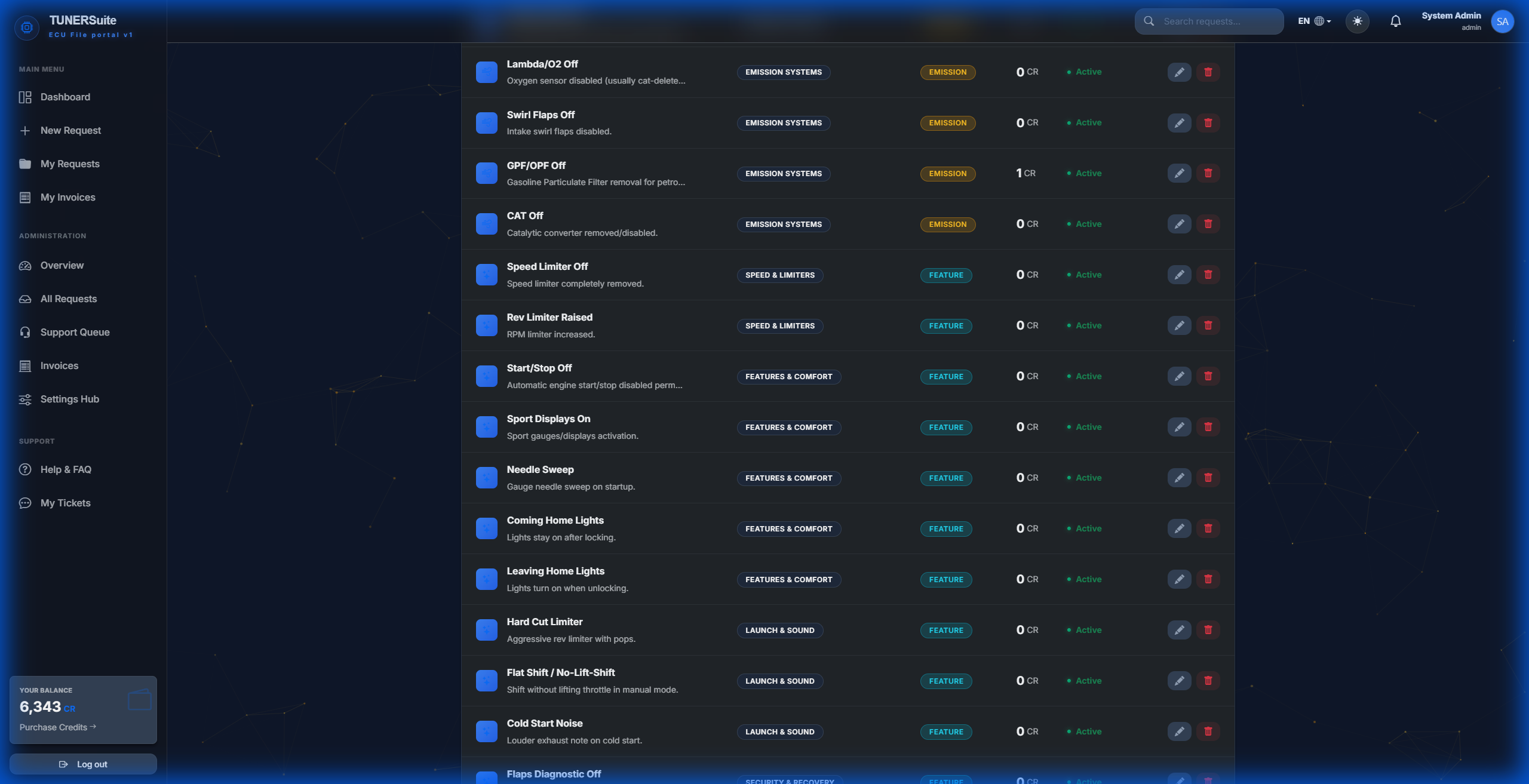The image size is (1529, 784).
Task: Open Dashboard from main menu
Action: (x=65, y=97)
